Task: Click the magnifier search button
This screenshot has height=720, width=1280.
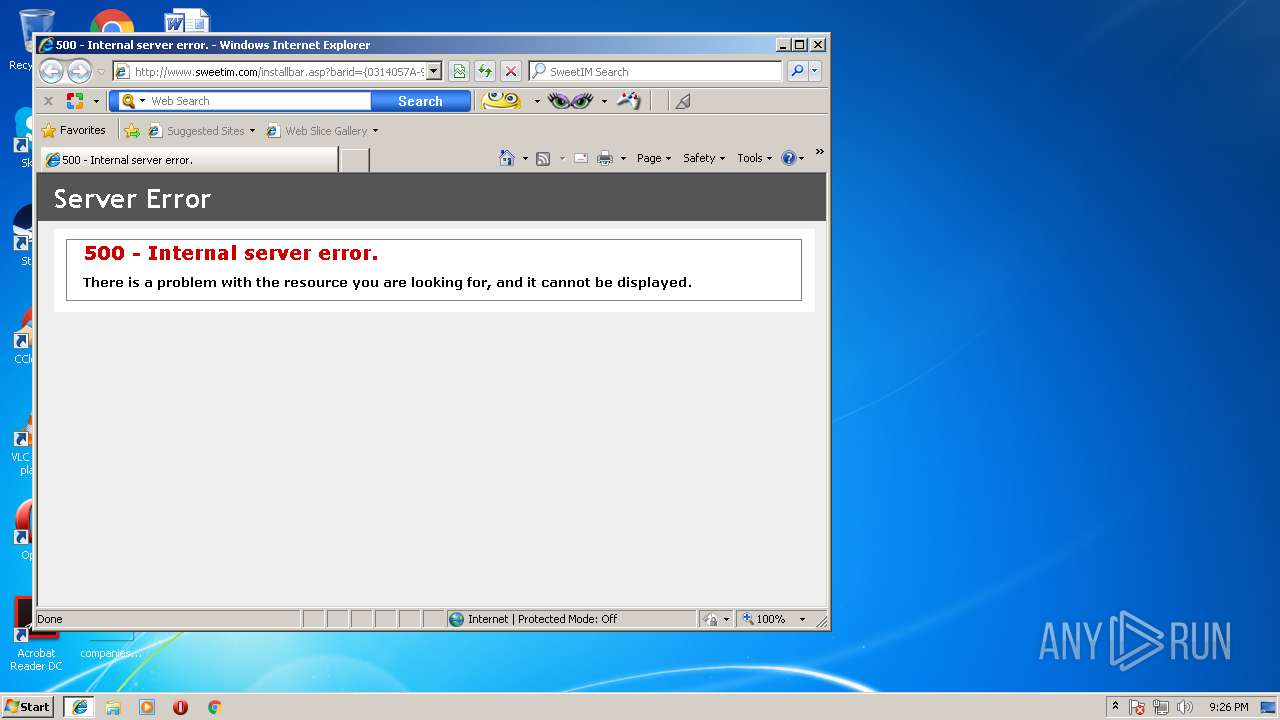Action: point(797,71)
